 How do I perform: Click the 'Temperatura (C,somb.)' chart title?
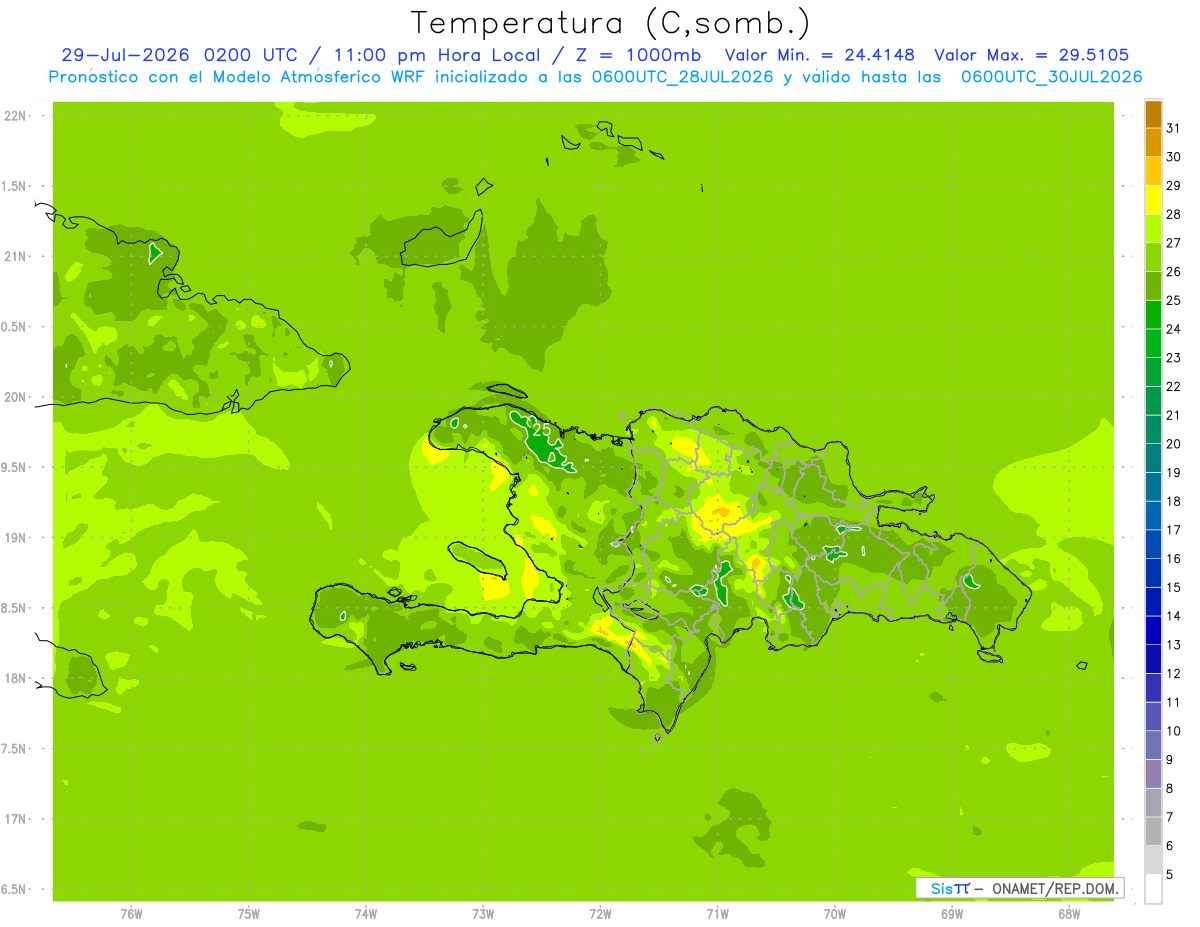tap(611, 24)
